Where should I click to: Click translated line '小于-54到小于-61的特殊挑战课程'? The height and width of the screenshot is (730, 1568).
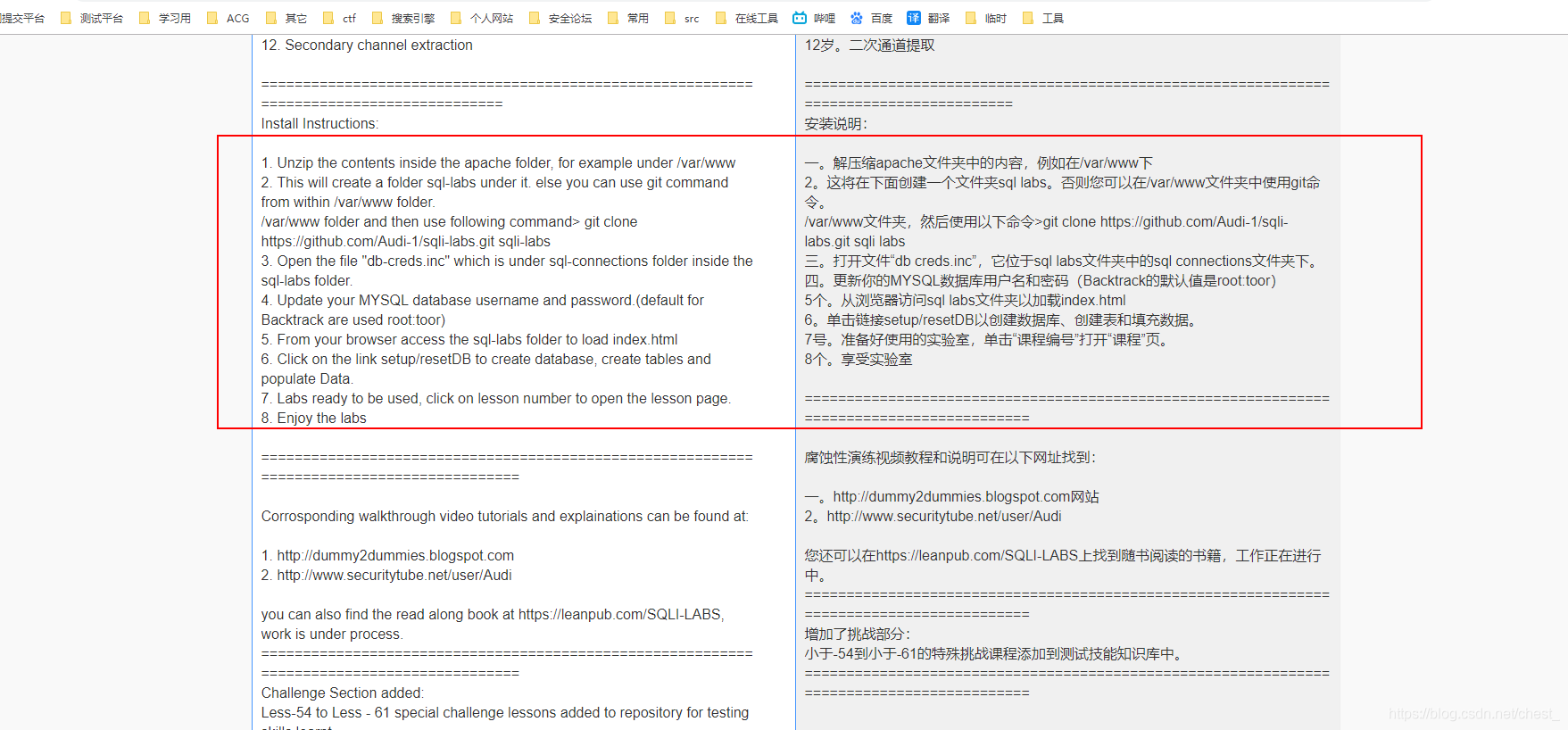[995, 653]
